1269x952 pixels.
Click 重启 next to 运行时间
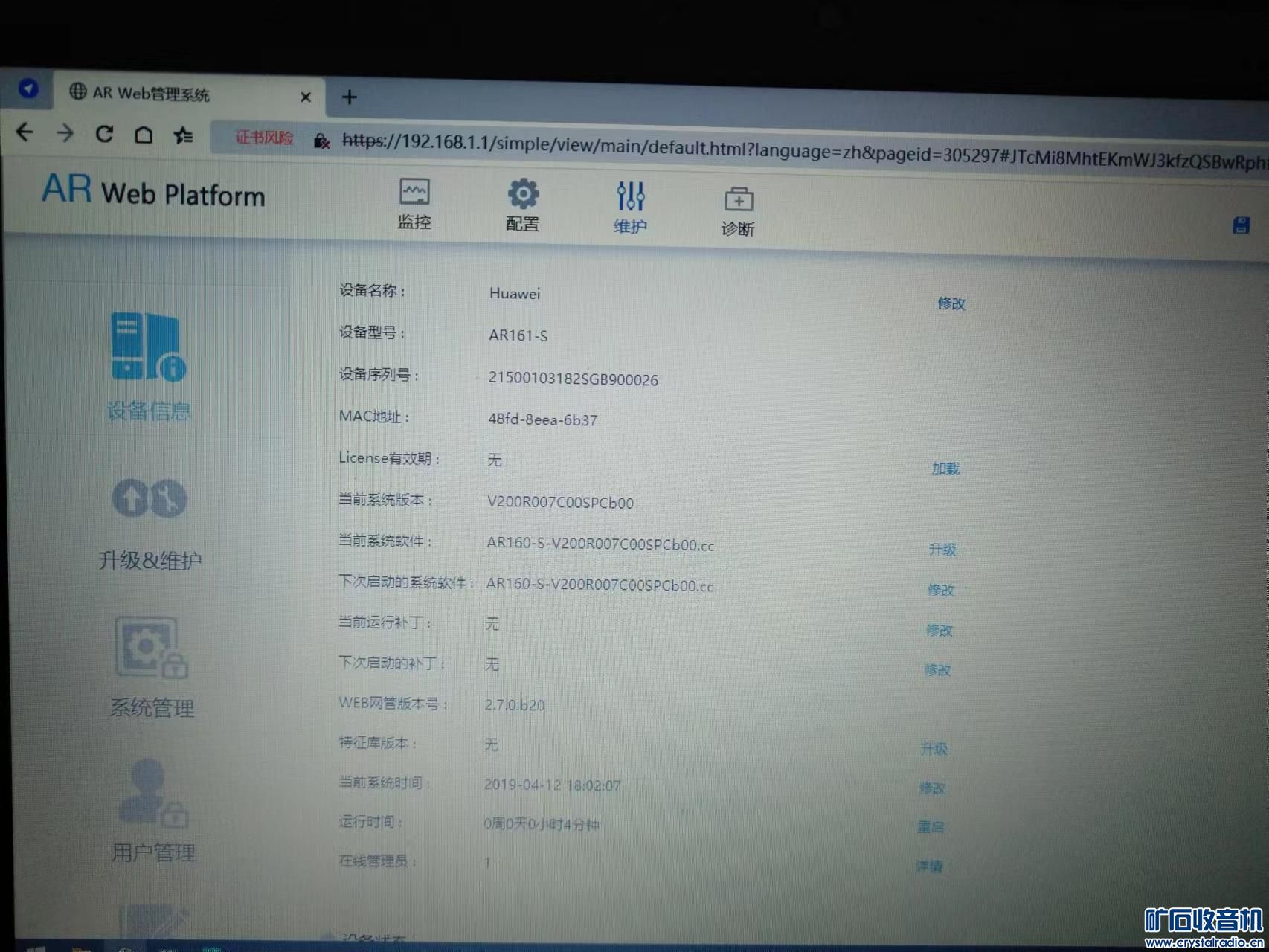(931, 826)
